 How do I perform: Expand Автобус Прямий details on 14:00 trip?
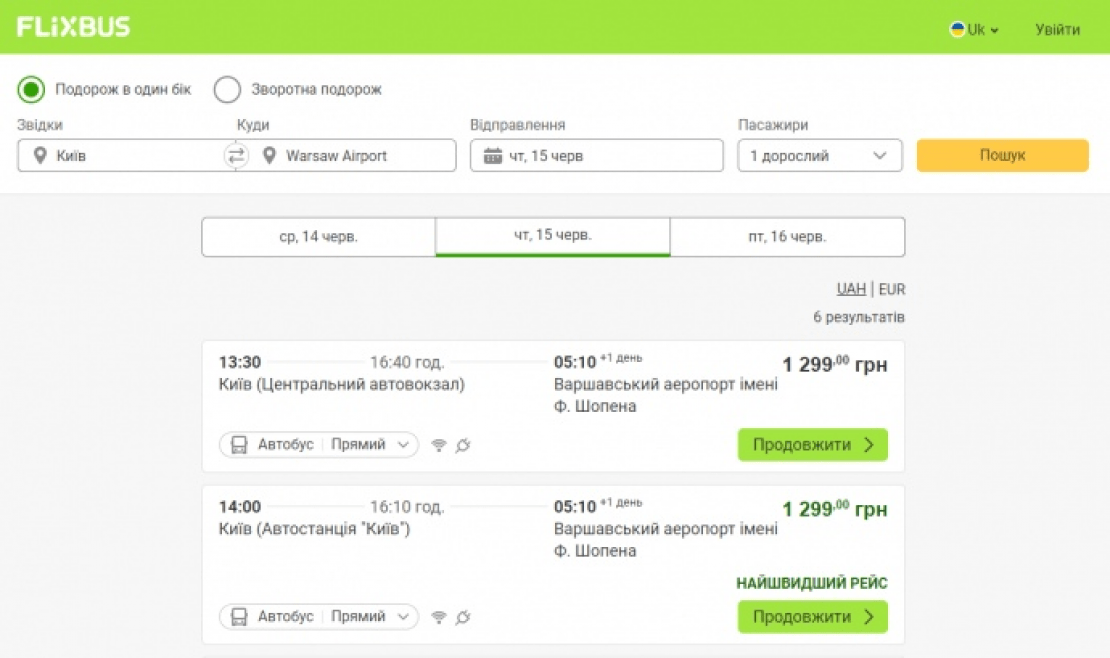(x=319, y=617)
